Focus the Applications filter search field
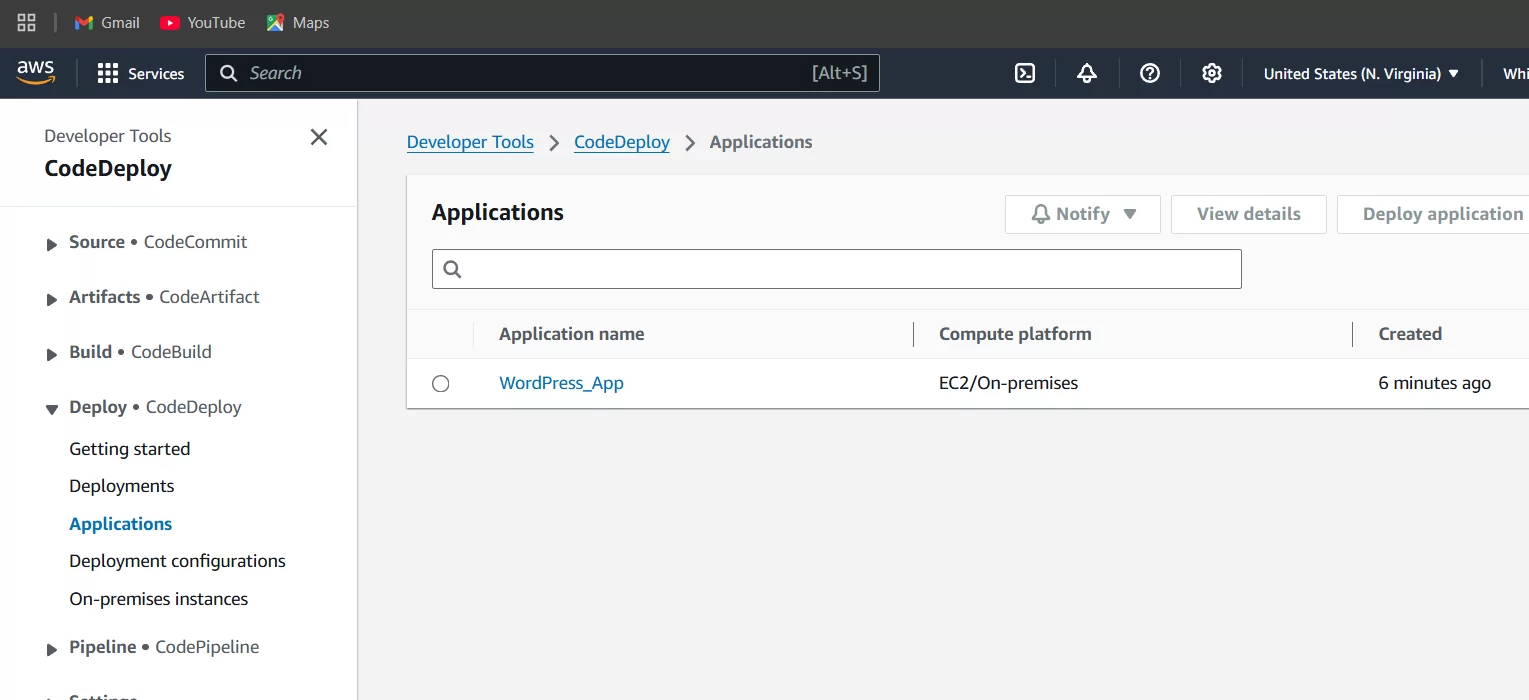This screenshot has height=700, width=1529. click(837, 269)
